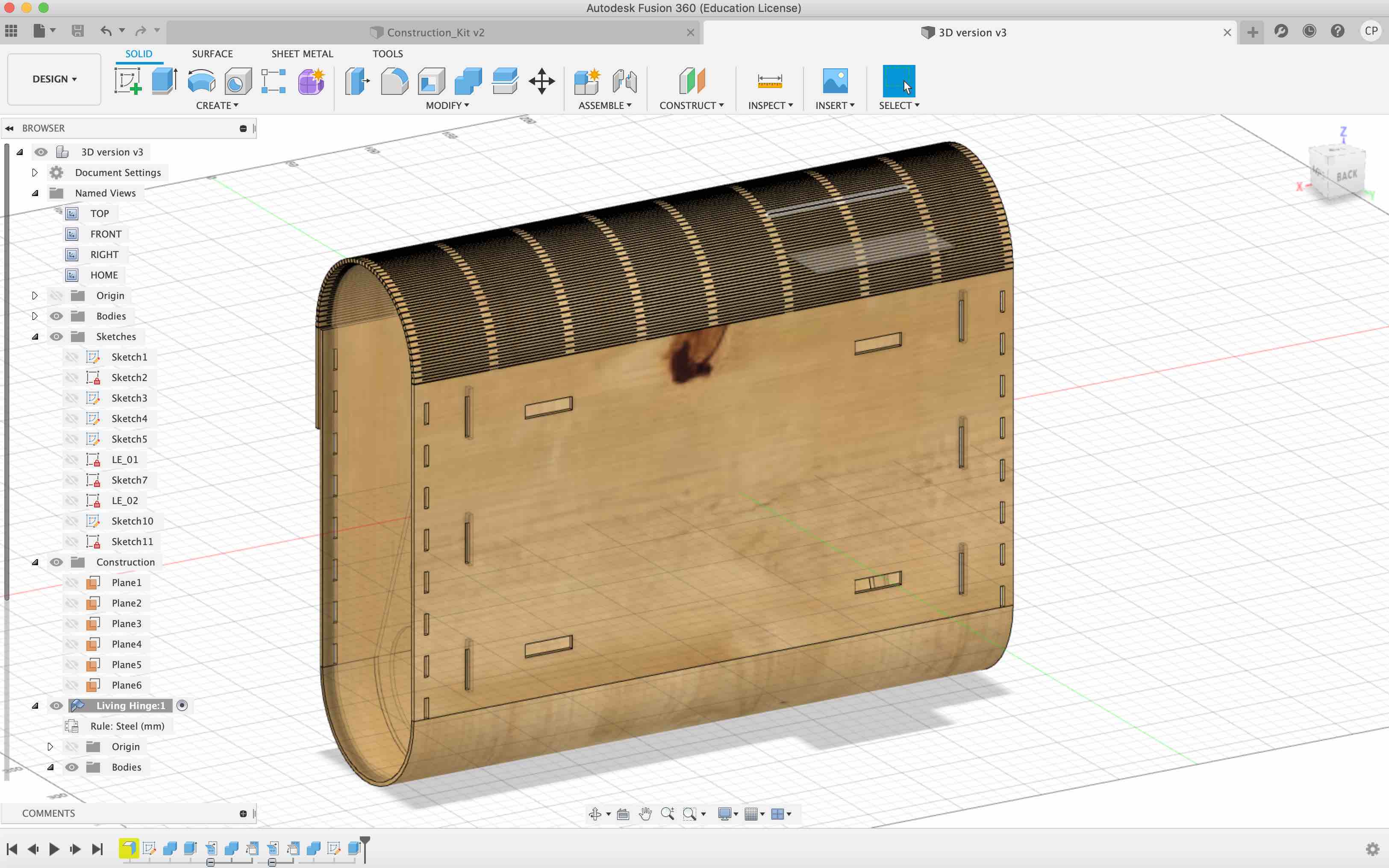Image resolution: width=1389 pixels, height=868 pixels.
Task: Click the ViewCube BACK face
Action: pyautogui.click(x=1347, y=176)
